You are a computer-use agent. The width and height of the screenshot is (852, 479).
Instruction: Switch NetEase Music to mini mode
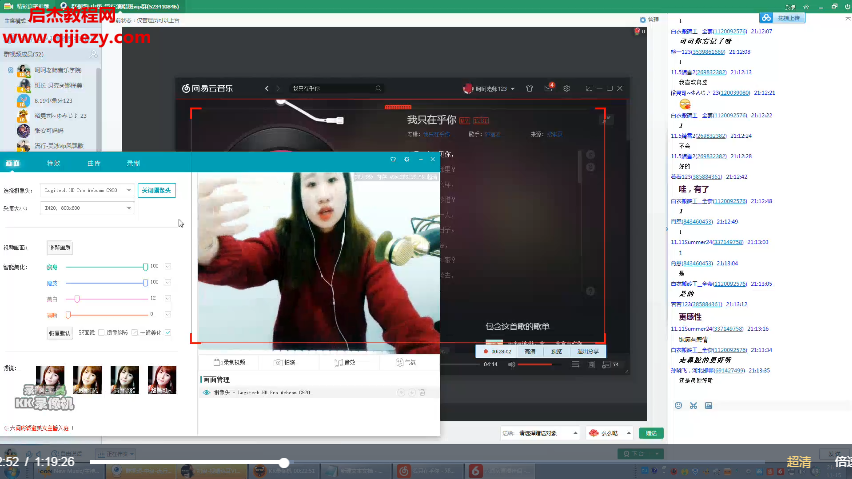tap(588, 88)
